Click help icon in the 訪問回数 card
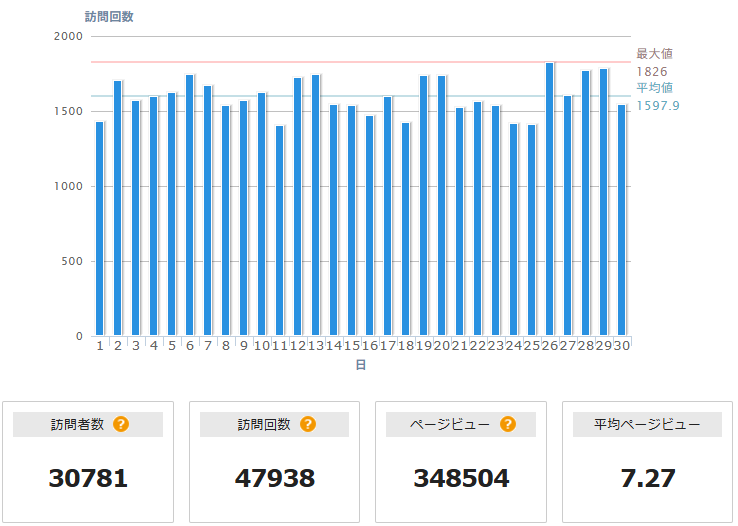Viewport: 738px width, 526px height. (308, 424)
